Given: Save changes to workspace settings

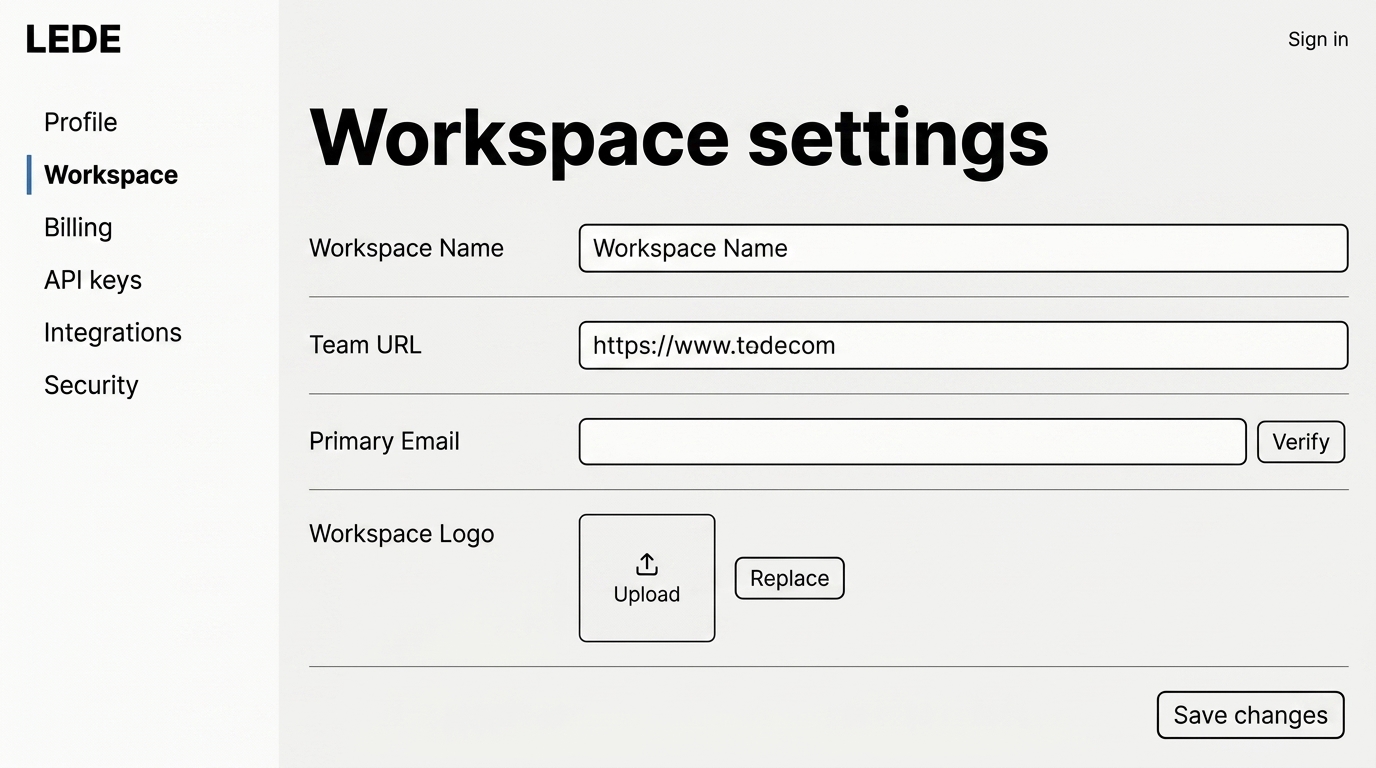Looking at the screenshot, I should [1250, 715].
